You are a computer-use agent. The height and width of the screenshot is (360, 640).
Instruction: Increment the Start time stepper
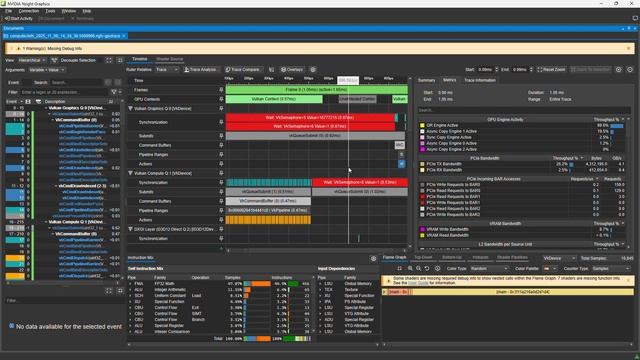point(496,68)
